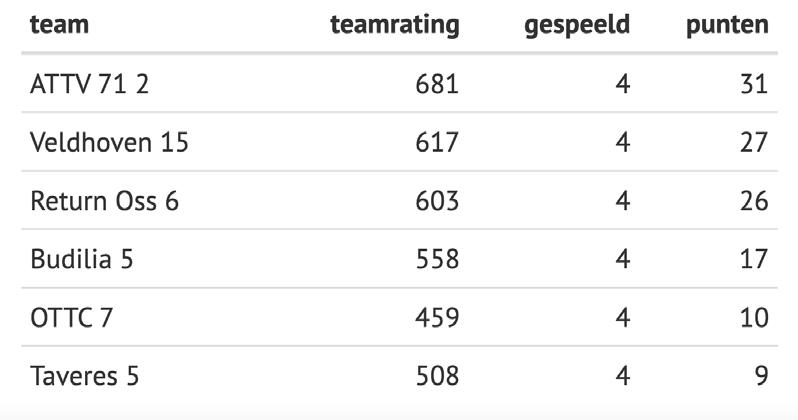Select teamrating value 459
The height and width of the screenshot is (420, 798).
(x=437, y=318)
